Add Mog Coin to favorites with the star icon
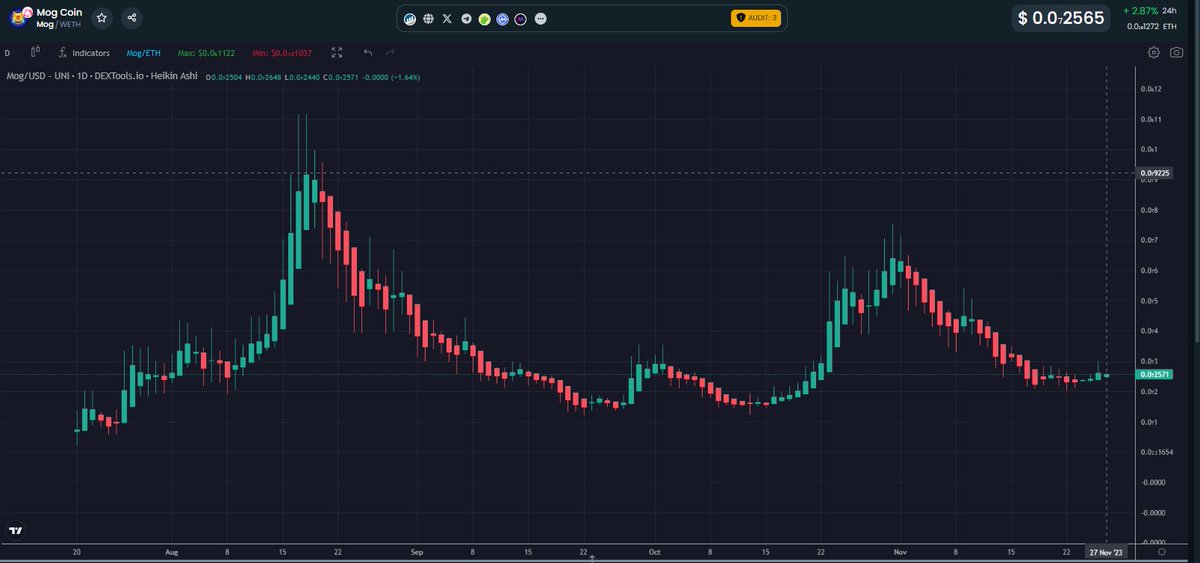1200x563 pixels. click(101, 18)
